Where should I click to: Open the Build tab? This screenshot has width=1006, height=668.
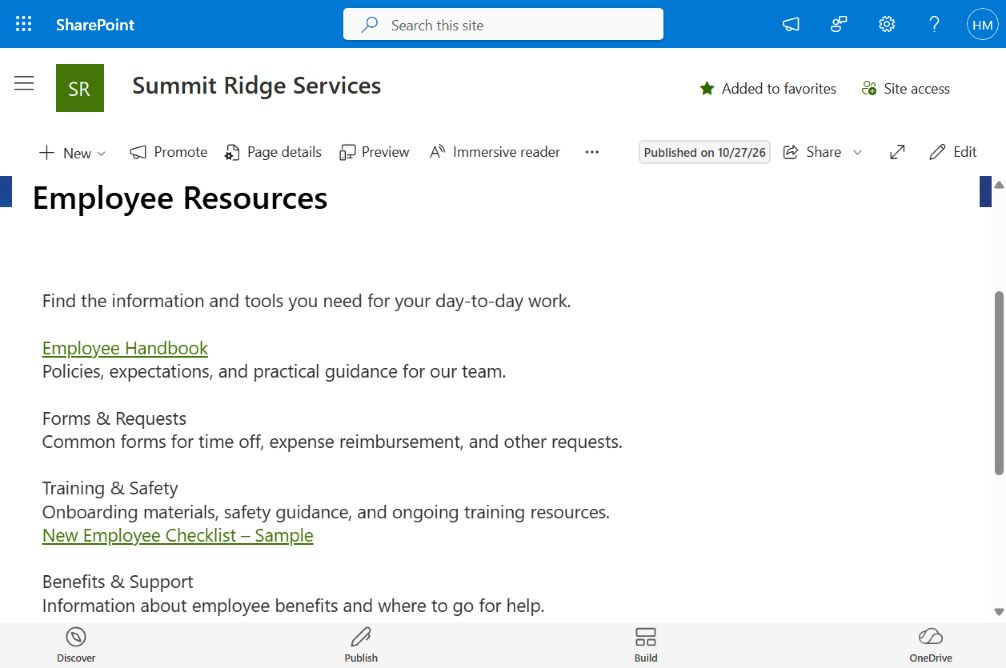coord(645,645)
